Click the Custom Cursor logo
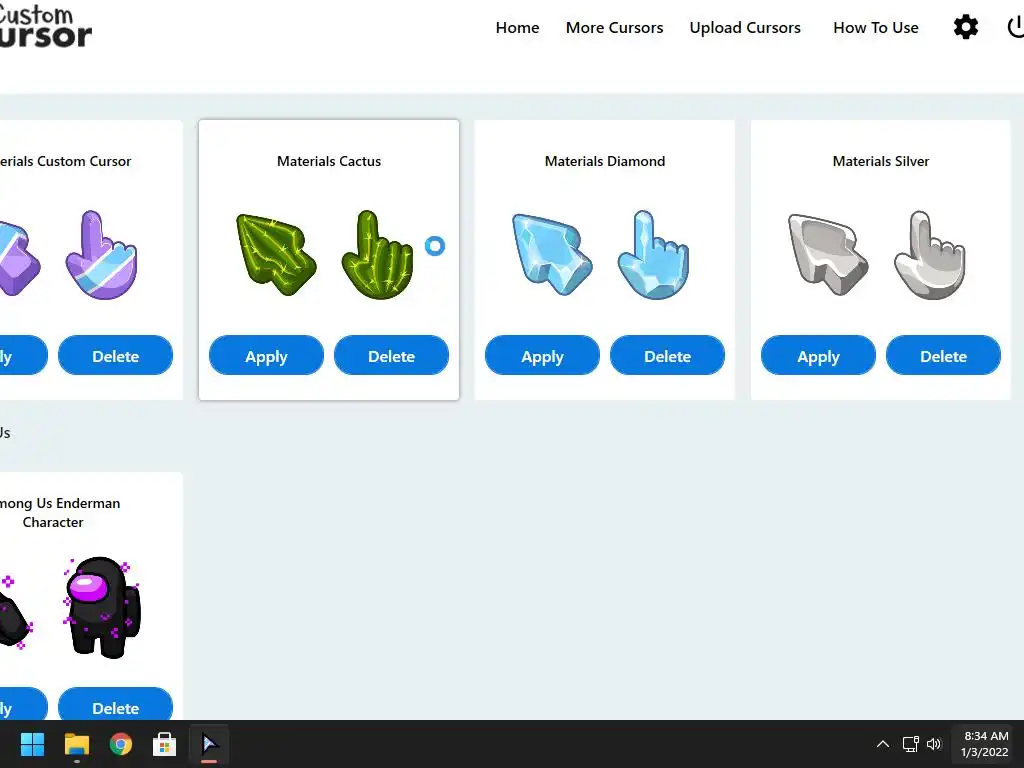 (x=44, y=26)
